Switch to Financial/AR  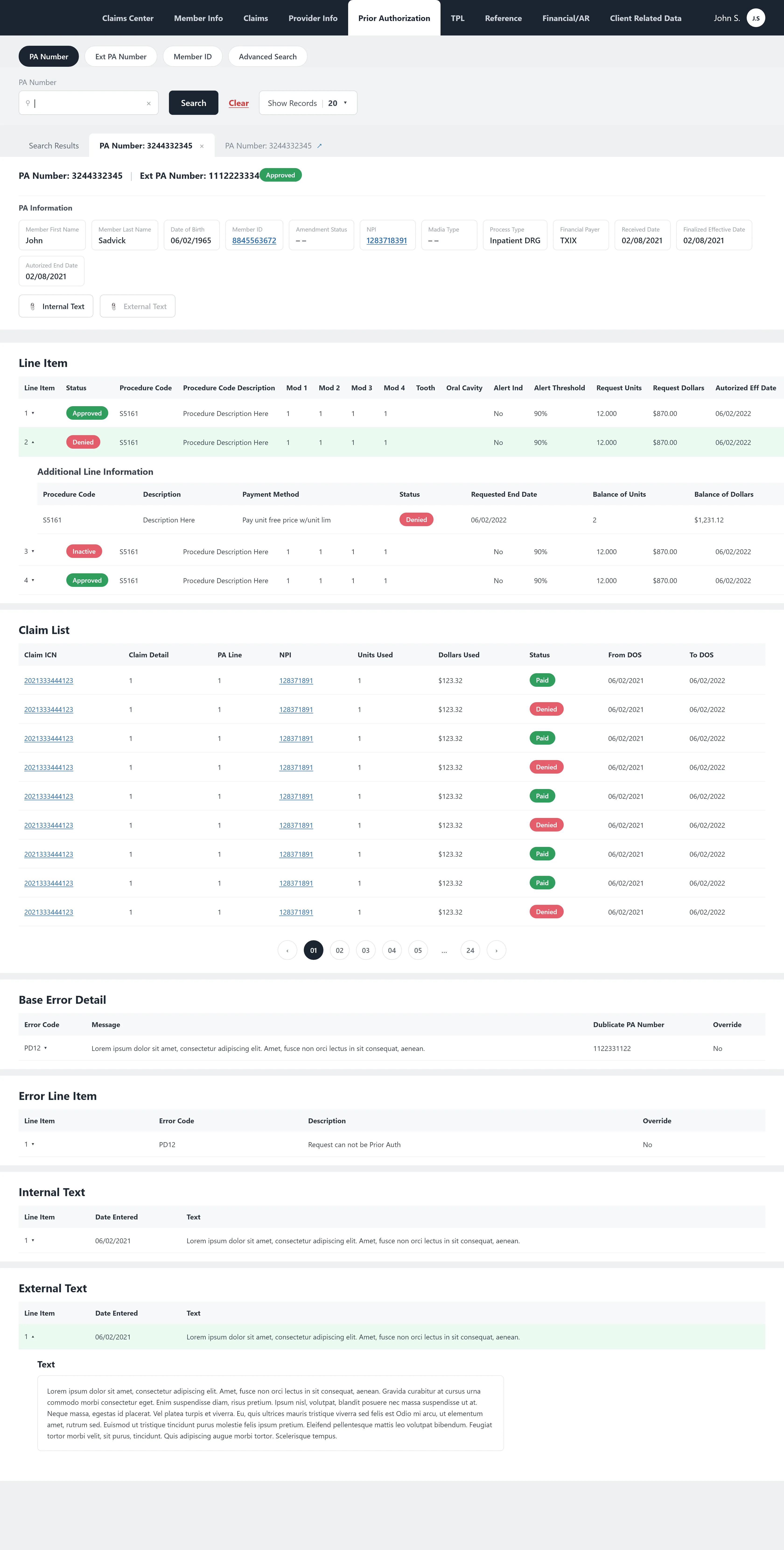(566, 18)
